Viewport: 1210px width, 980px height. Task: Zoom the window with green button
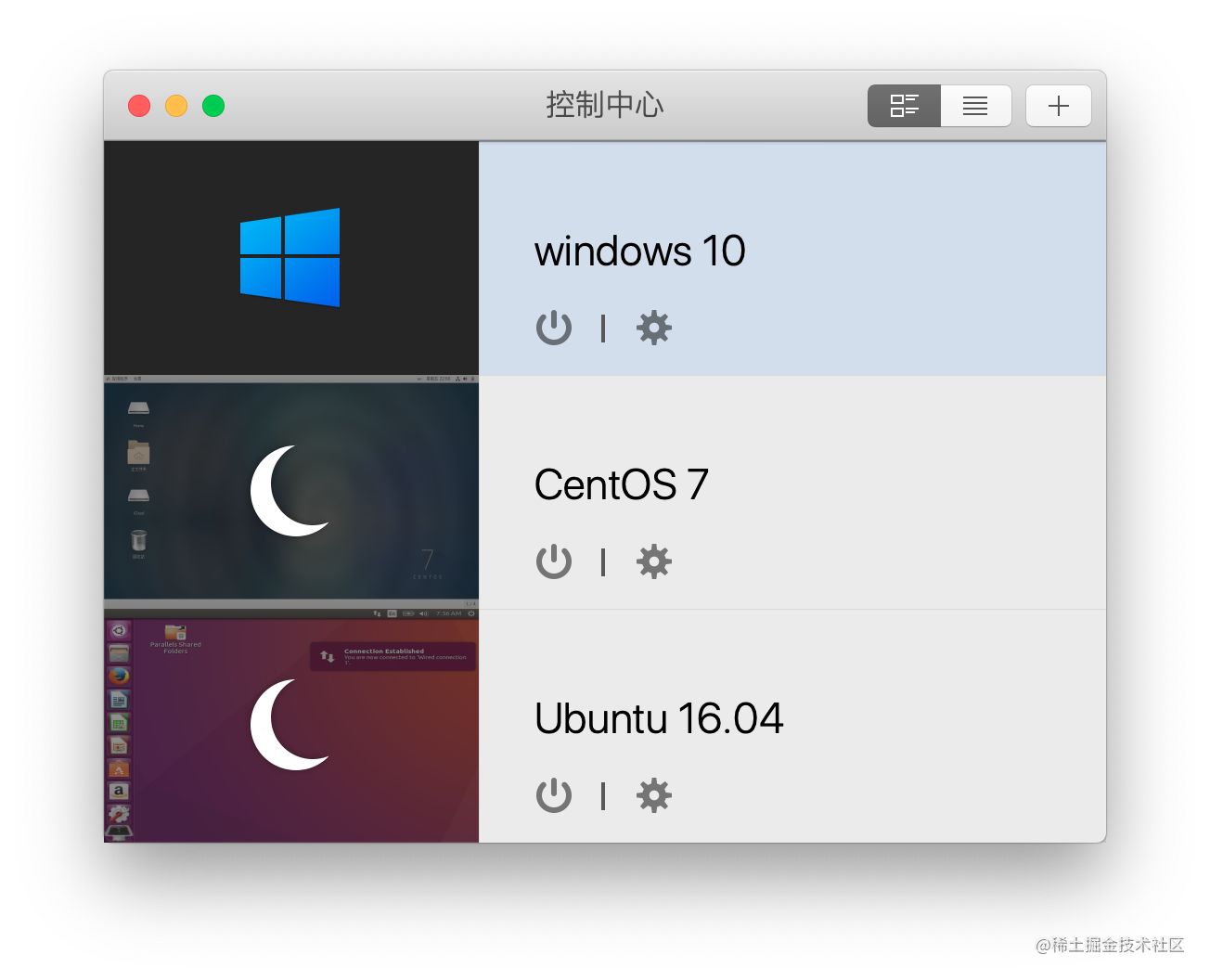(213, 106)
